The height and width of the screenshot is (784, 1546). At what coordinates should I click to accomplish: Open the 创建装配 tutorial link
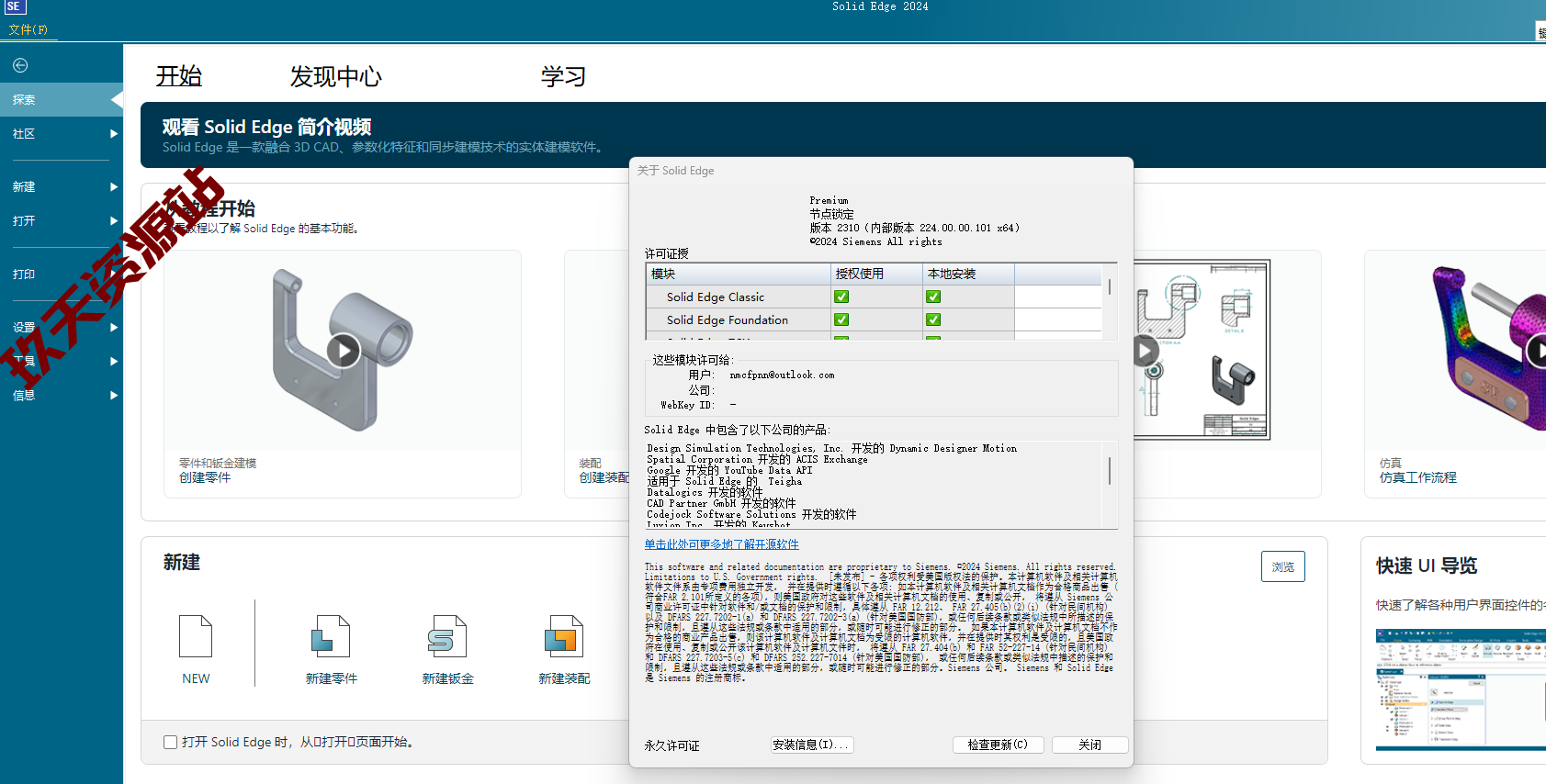604,477
